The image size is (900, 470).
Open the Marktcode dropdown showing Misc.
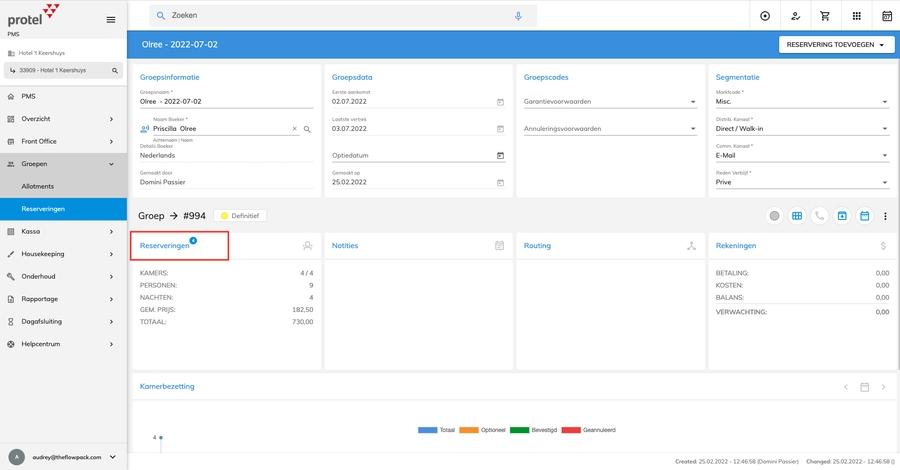pyautogui.click(x=801, y=102)
